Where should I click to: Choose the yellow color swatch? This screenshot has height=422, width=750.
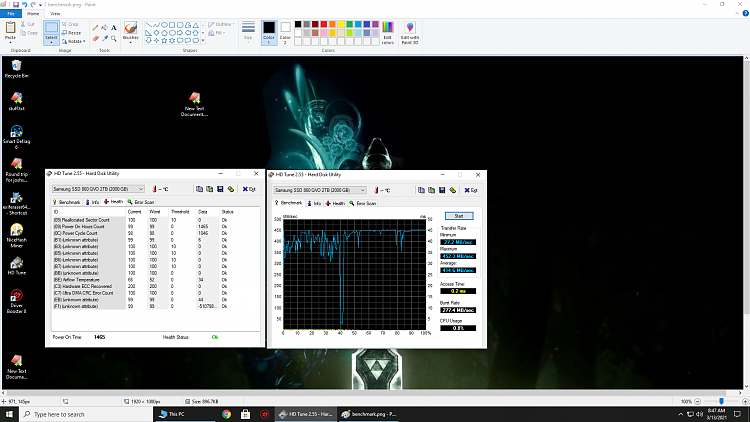(x=341, y=24)
